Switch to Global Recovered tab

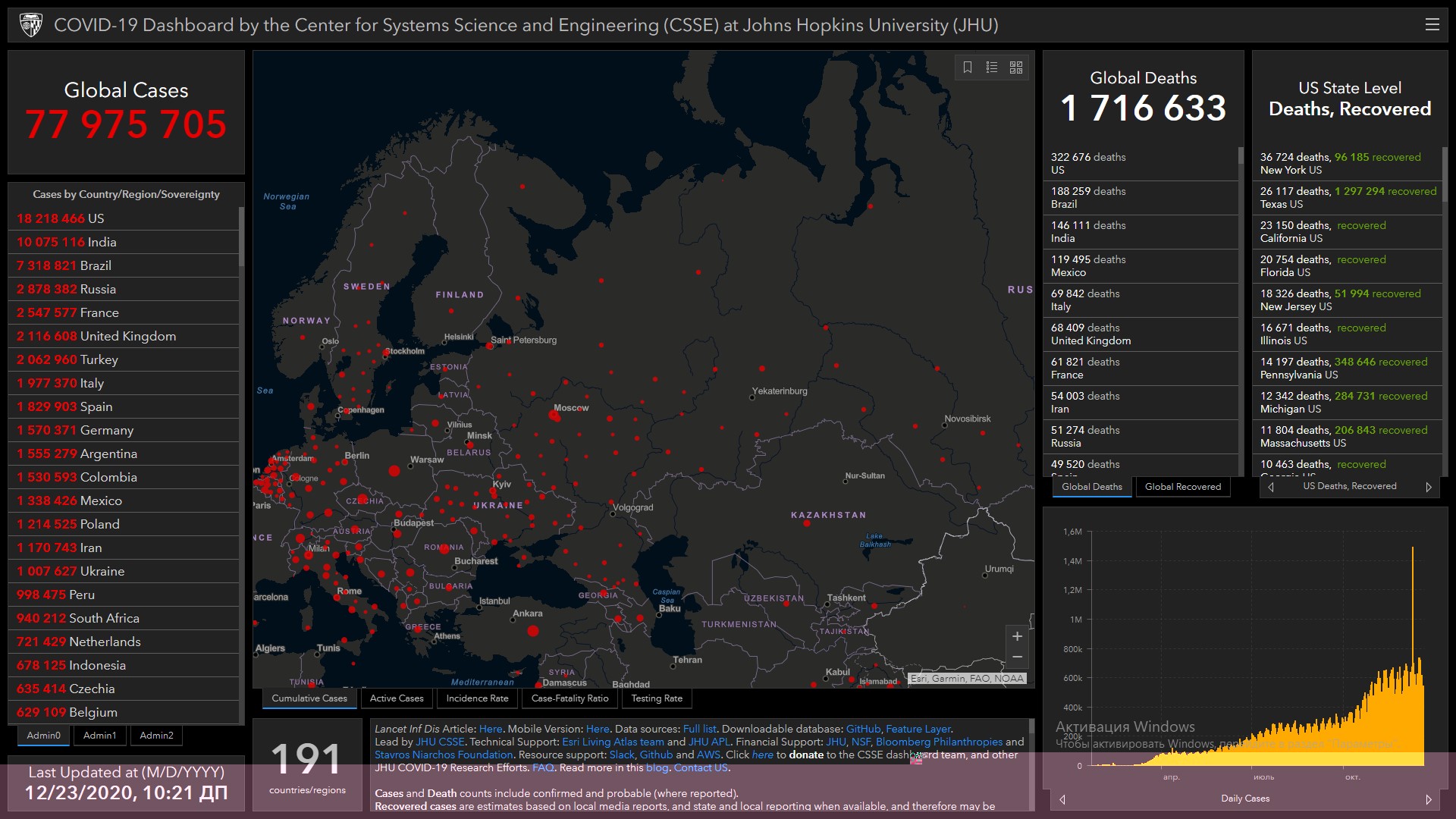[x=1182, y=487]
